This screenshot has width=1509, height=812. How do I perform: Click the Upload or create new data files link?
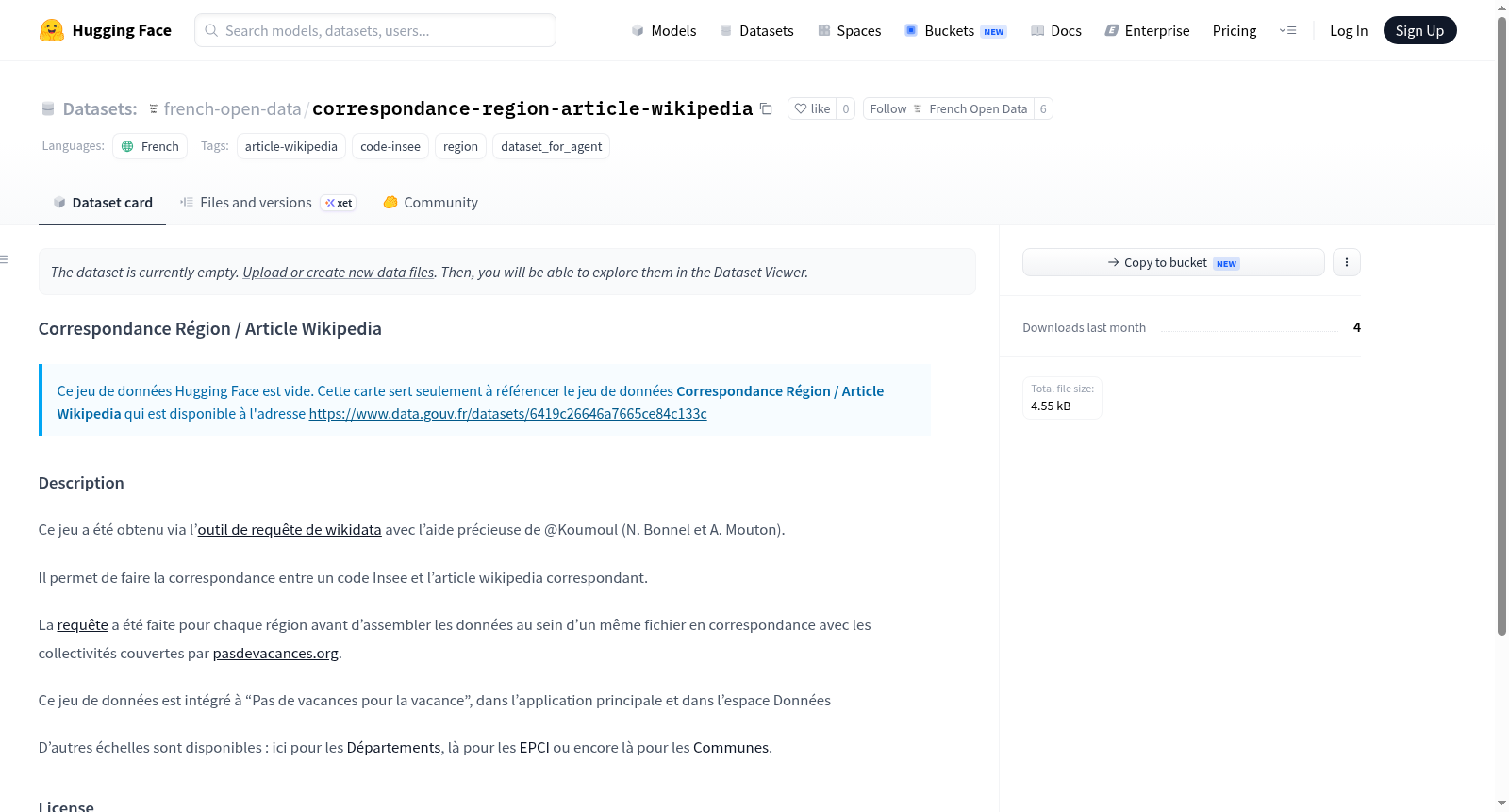pos(339,272)
